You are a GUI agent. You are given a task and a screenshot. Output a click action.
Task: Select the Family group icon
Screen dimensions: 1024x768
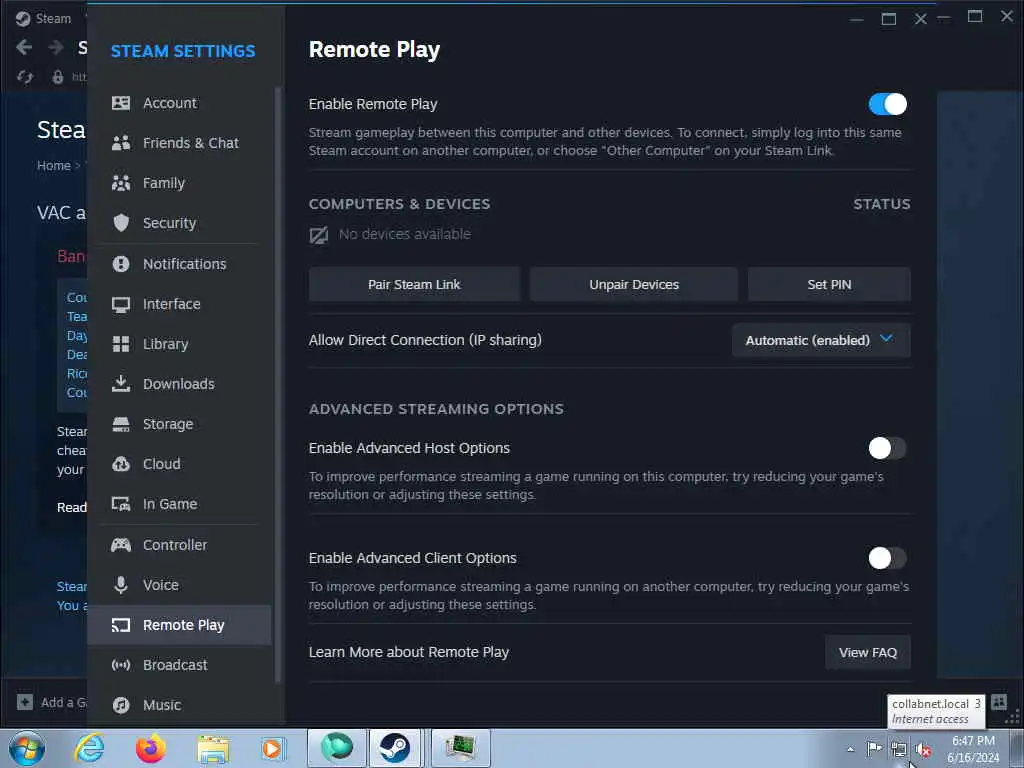click(x=121, y=183)
